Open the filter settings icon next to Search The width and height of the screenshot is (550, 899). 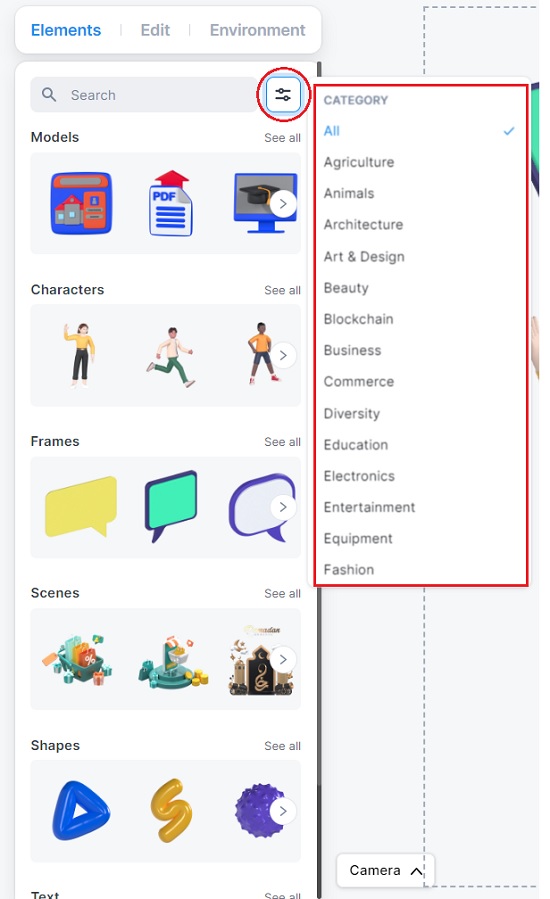click(283, 95)
